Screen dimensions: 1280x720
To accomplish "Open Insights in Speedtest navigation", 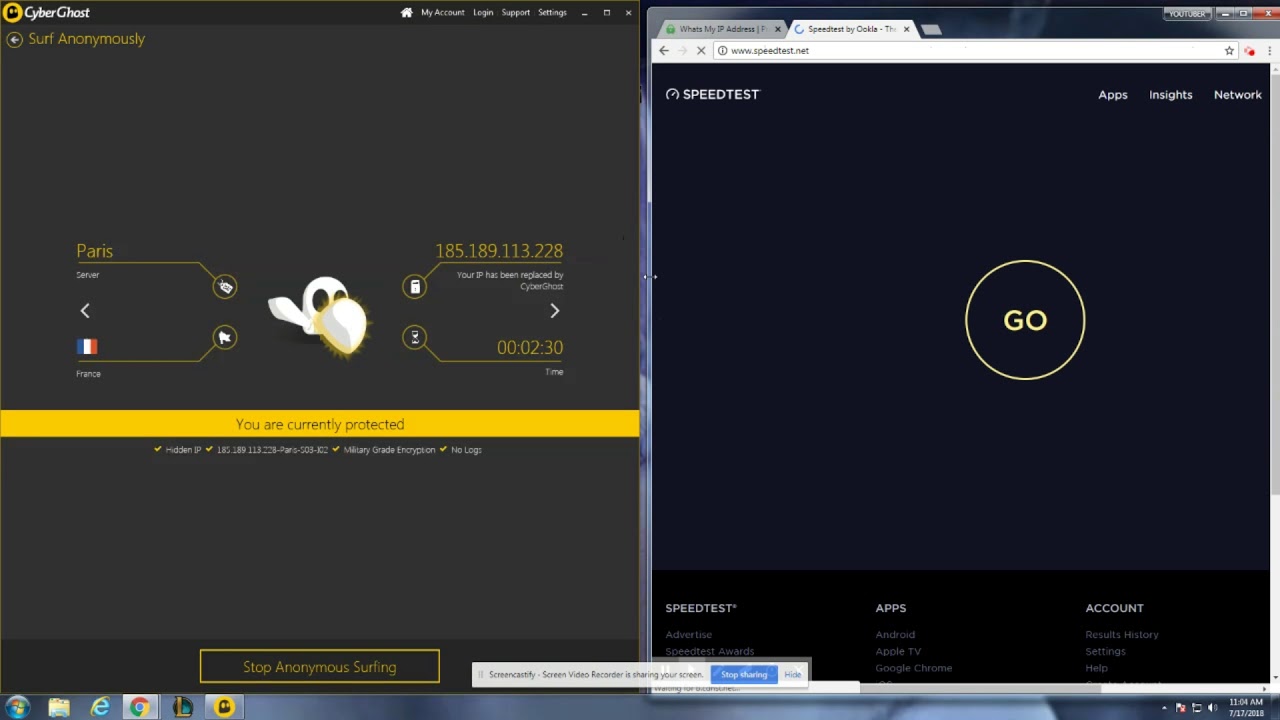I will 1170,95.
